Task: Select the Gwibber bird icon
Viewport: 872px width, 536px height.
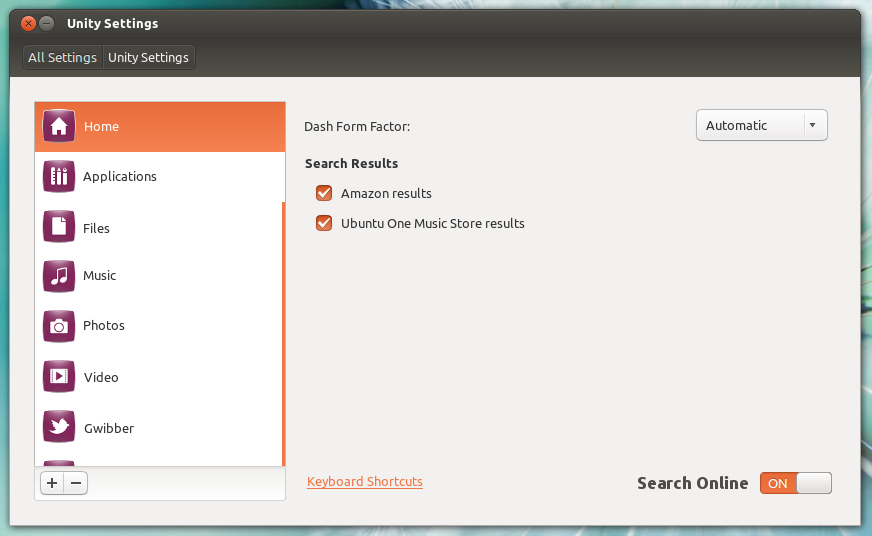Action: coord(59,426)
